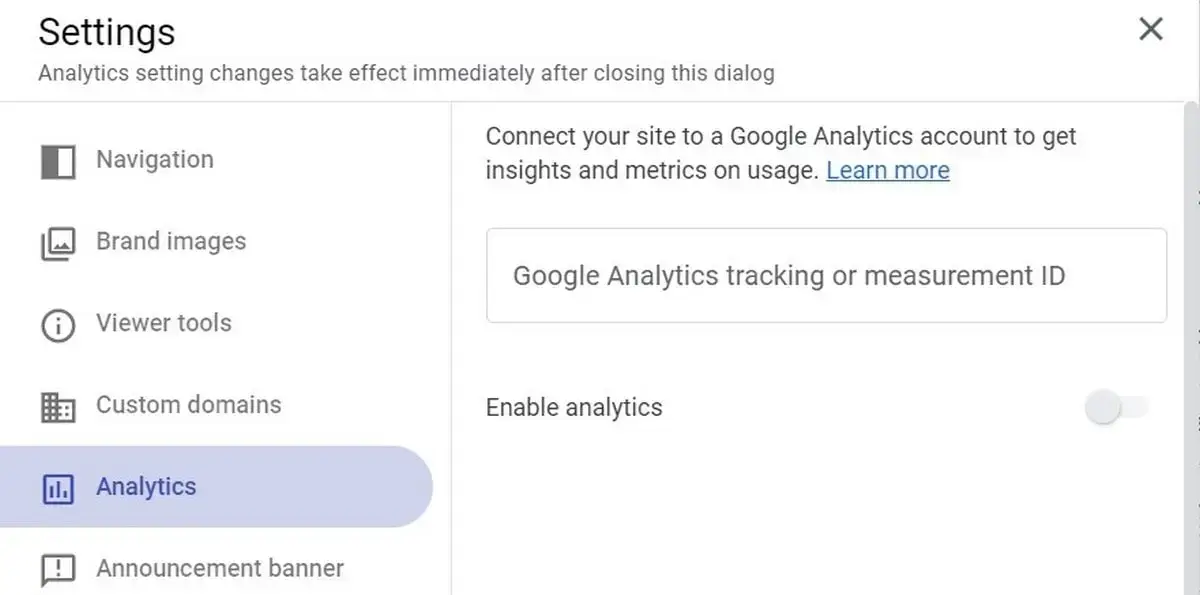The image size is (1200, 595).
Task: Click the Brand images picture icon
Action: (58, 243)
